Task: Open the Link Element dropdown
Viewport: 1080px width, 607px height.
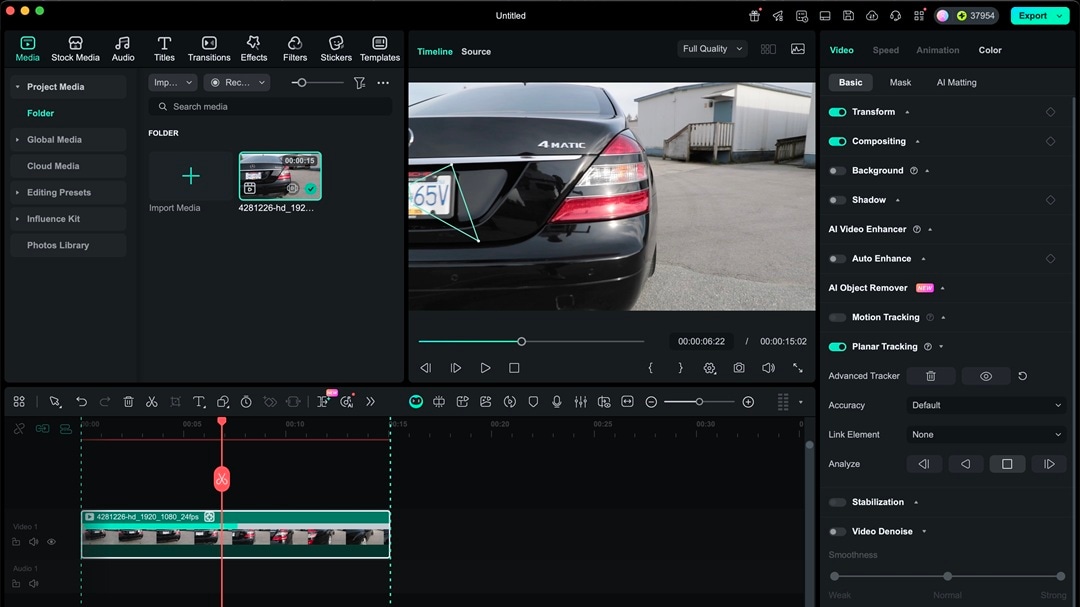Action: [x=986, y=434]
